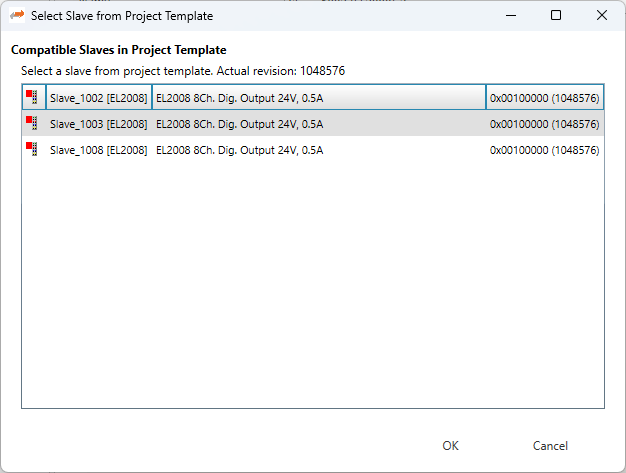This screenshot has width=626, height=473.
Task: Click the red device icon for Slave_1008
Action: 32,150
